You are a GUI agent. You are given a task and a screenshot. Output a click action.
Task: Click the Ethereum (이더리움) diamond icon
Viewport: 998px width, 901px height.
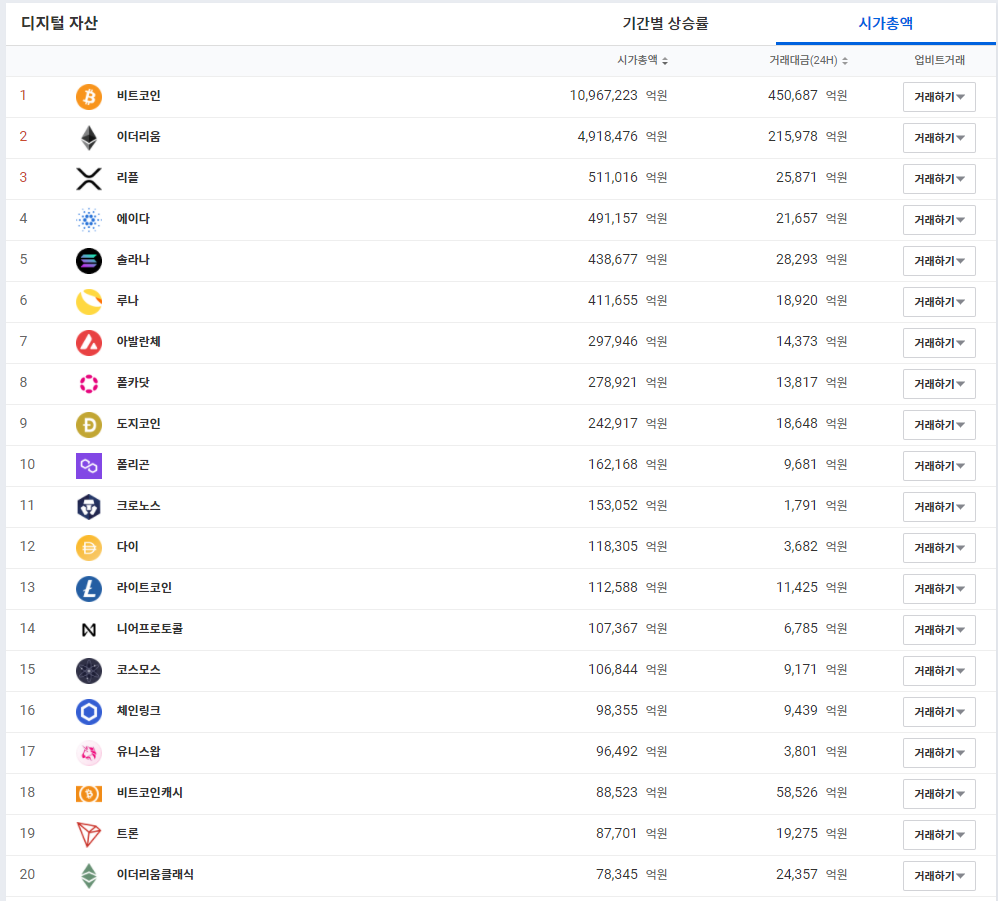(89, 137)
